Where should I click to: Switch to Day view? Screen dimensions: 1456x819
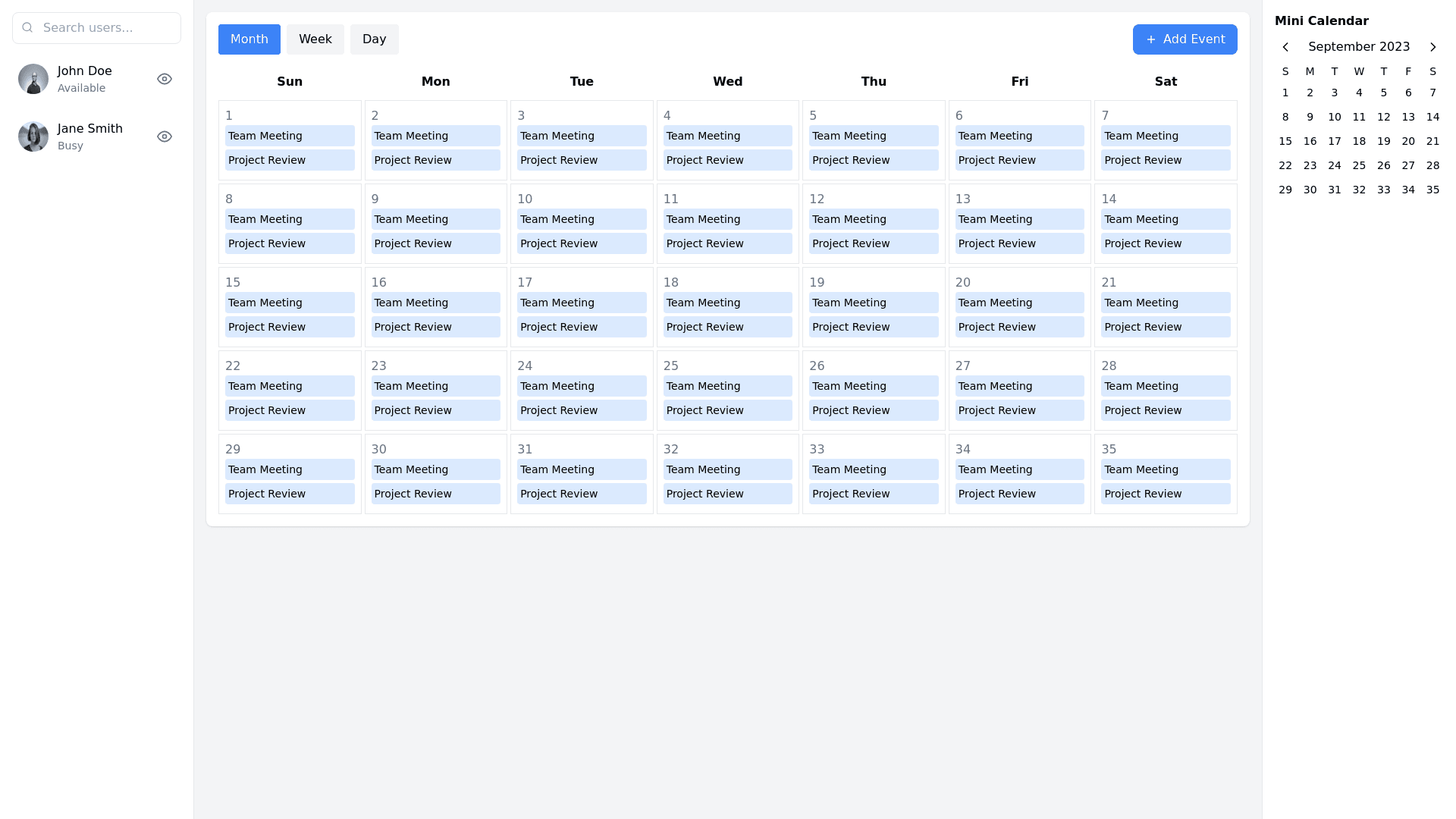(374, 39)
